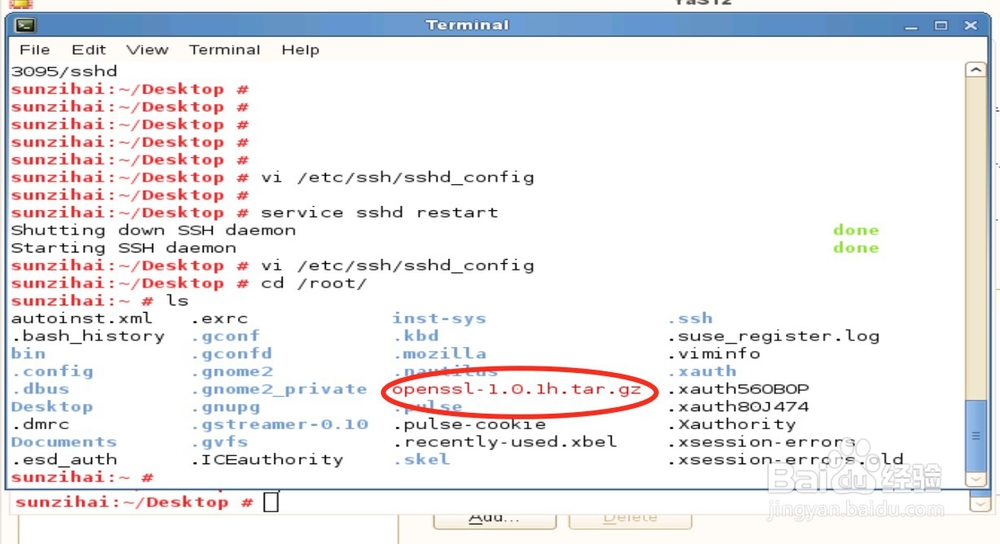Click the autoinst.xml entry
The height and width of the screenshot is (544, 1000).
(82, 318)
